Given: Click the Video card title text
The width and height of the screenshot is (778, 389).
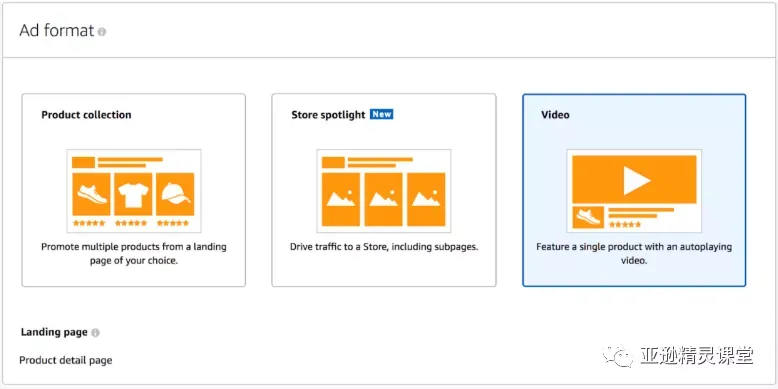Looking at the screenshot, I should [555, 115].
